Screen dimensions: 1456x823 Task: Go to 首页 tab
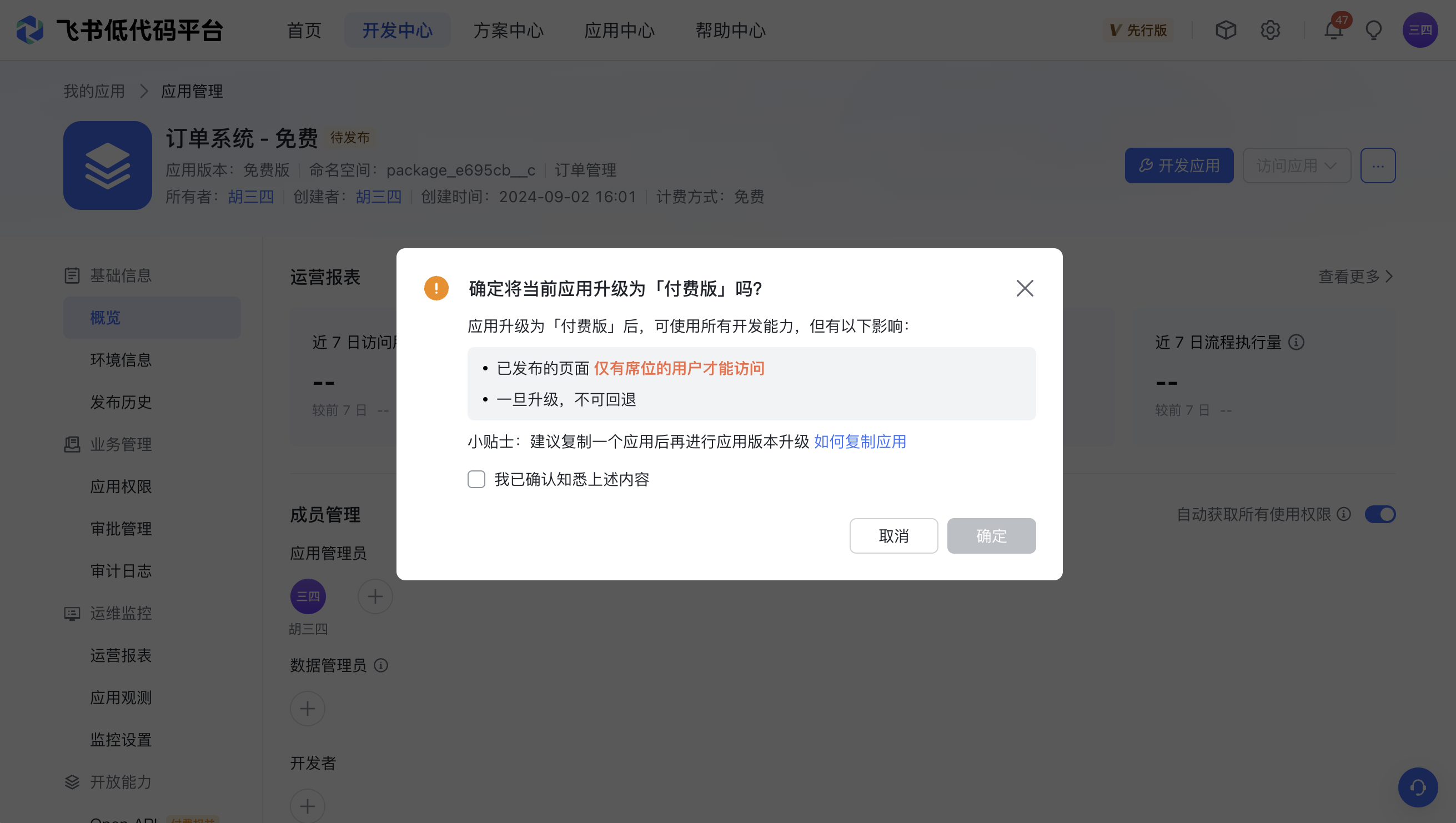304,30
